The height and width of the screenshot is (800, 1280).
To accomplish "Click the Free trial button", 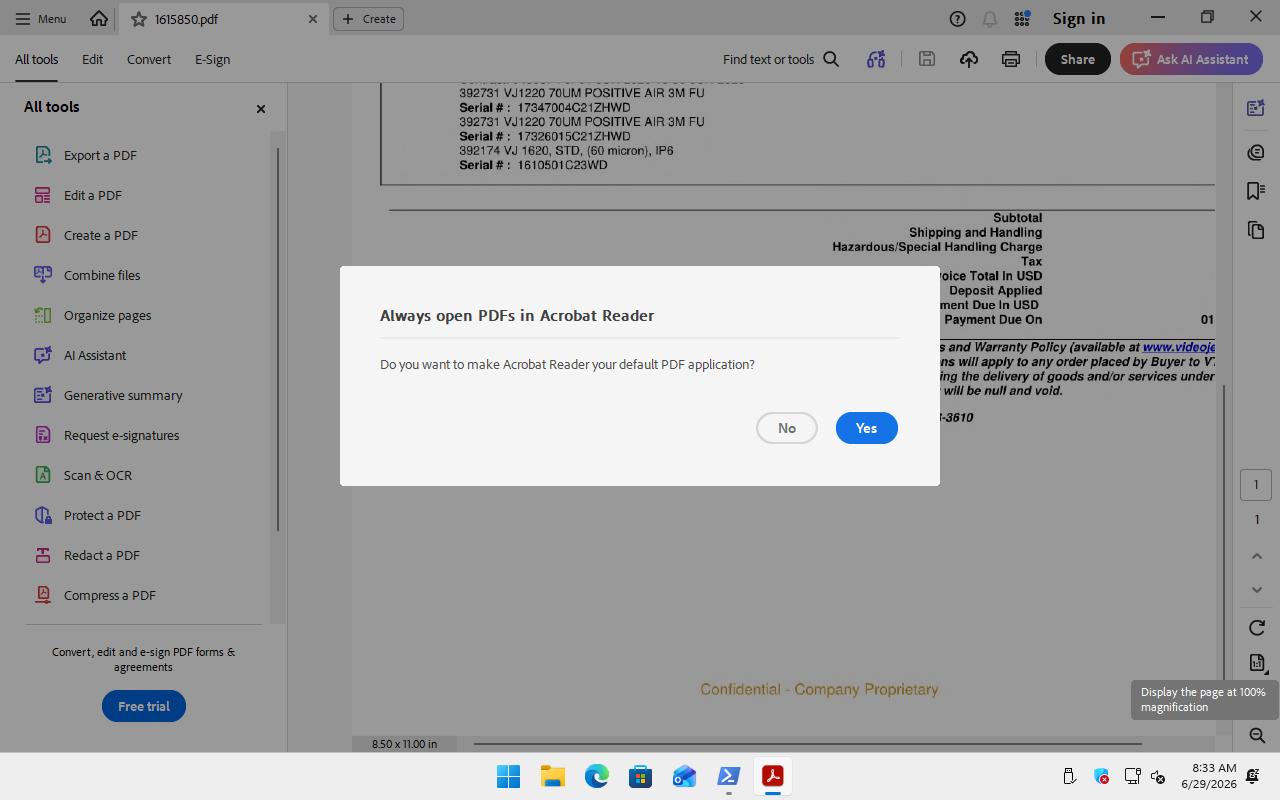I will (x=144, y=706).
